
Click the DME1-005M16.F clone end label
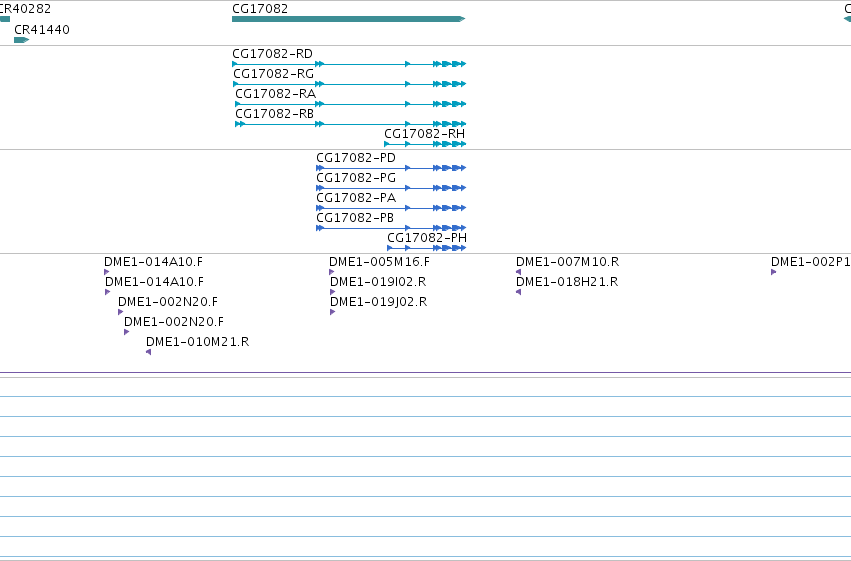(x=379, y=262)
